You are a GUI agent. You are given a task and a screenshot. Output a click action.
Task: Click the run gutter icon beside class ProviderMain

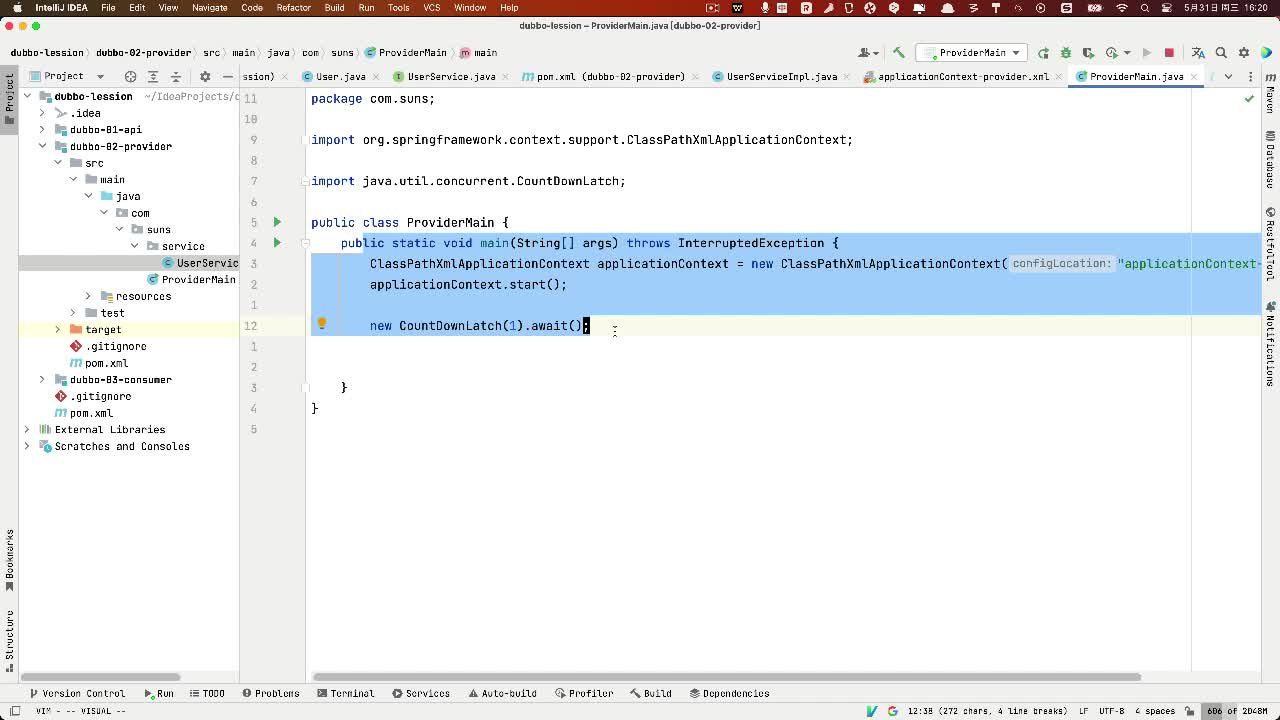point(277,222)
